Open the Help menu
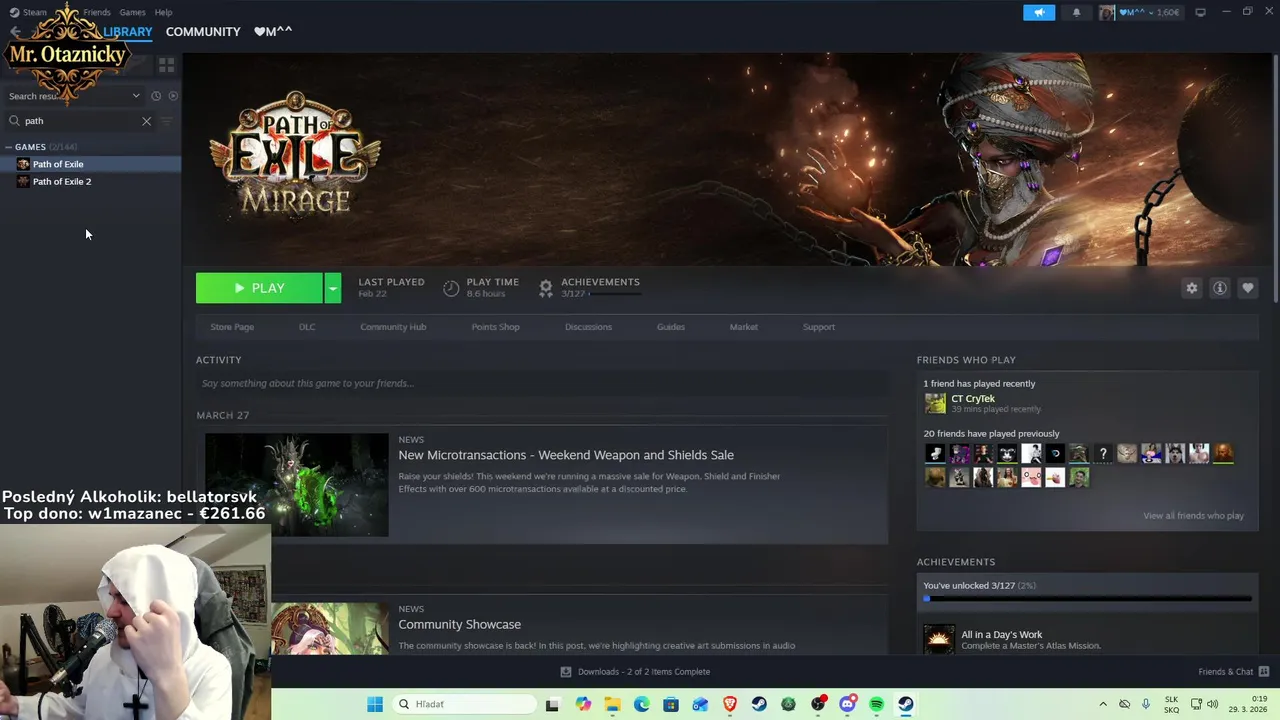1280x720 pixels. (x=163, y=12)
